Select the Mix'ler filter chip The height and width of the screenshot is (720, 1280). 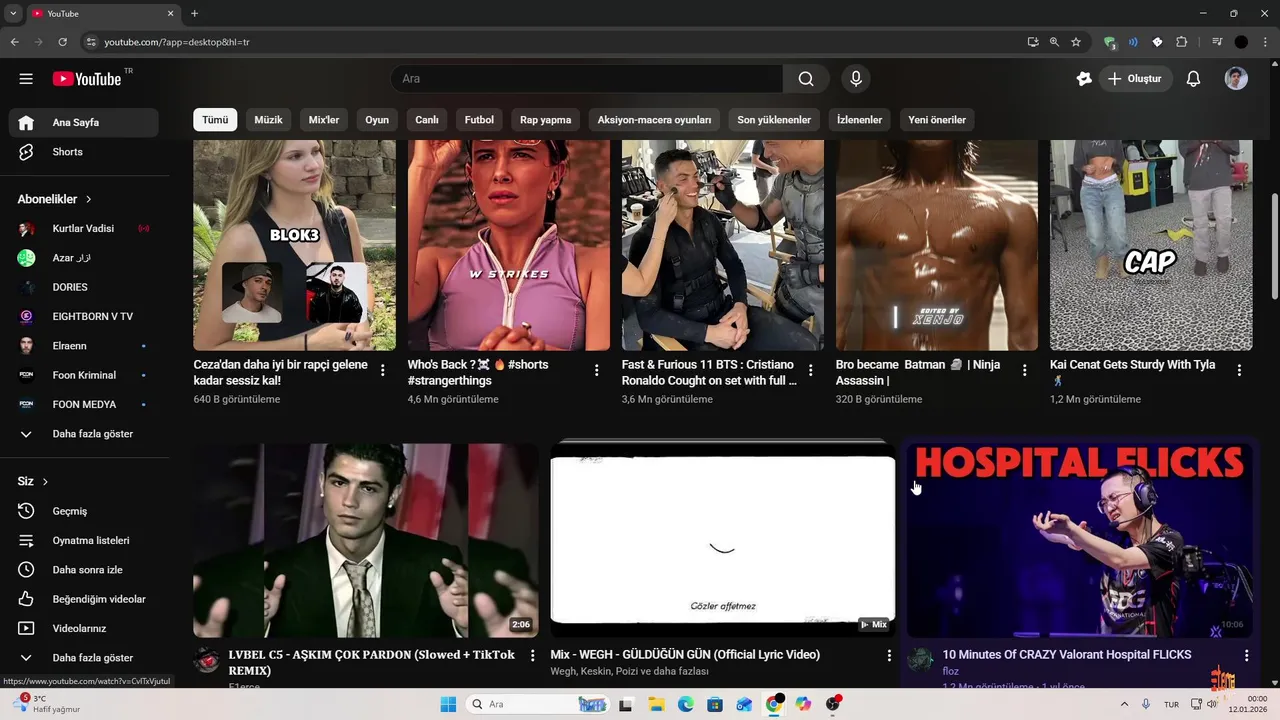click(324, 120)
